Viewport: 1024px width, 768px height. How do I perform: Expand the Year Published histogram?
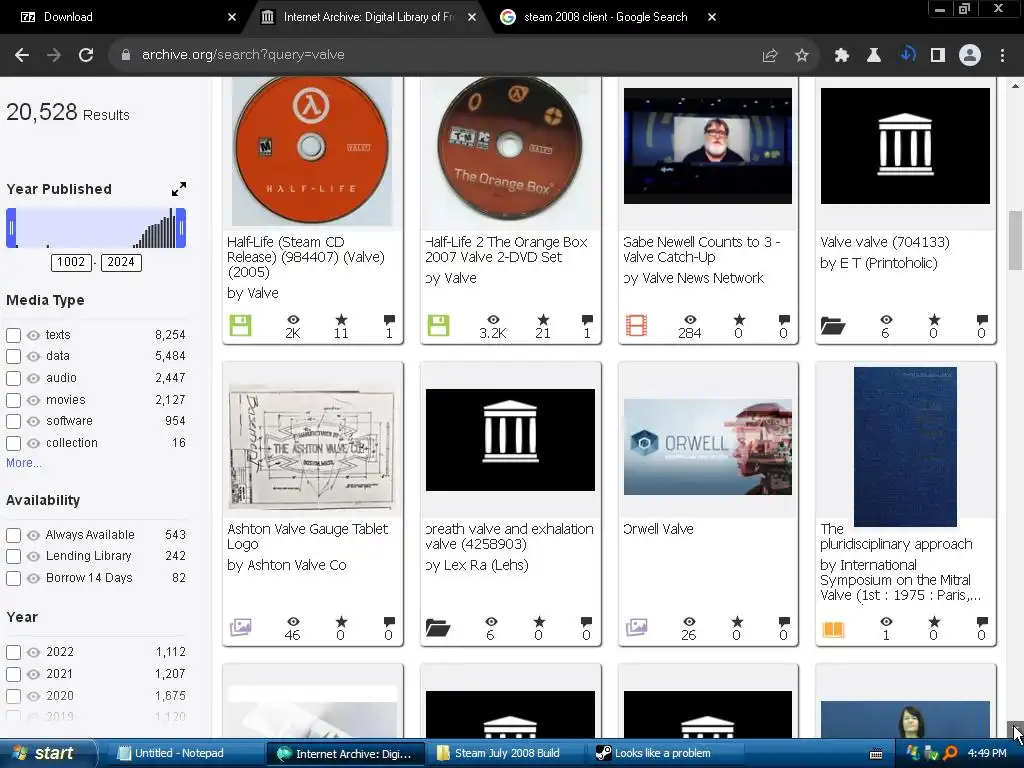178,189
